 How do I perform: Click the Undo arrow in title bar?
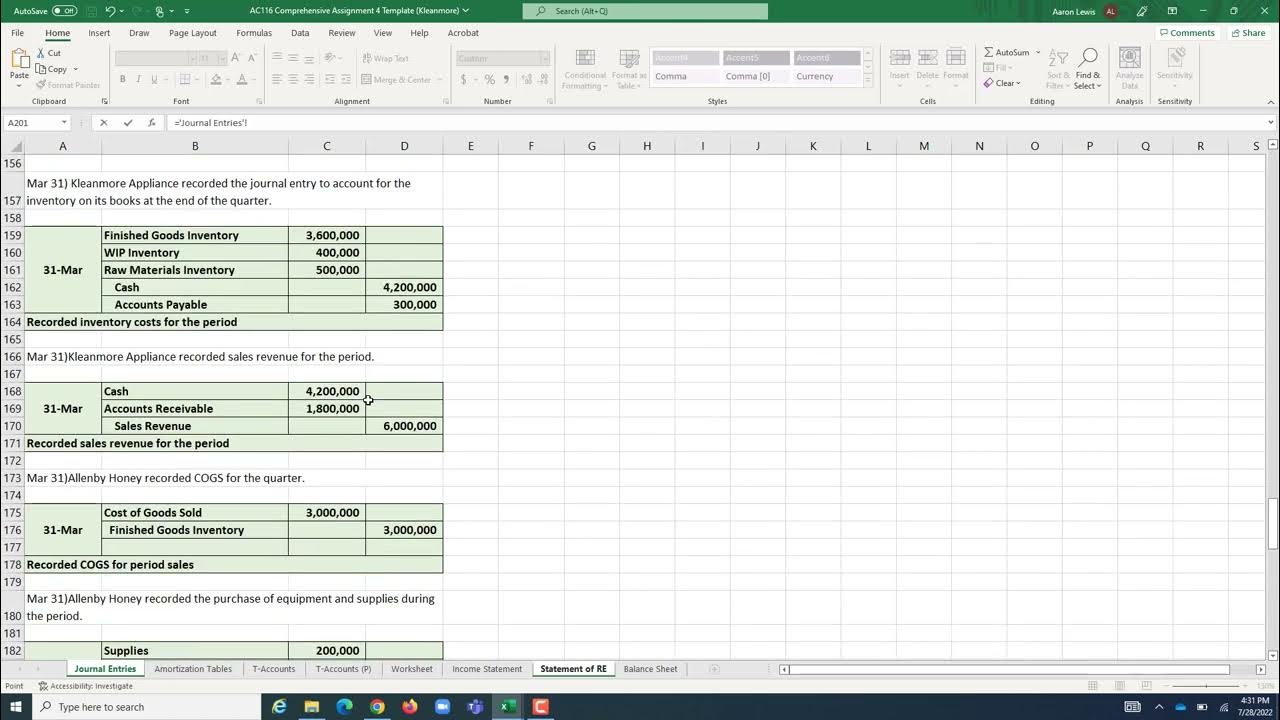110,10
